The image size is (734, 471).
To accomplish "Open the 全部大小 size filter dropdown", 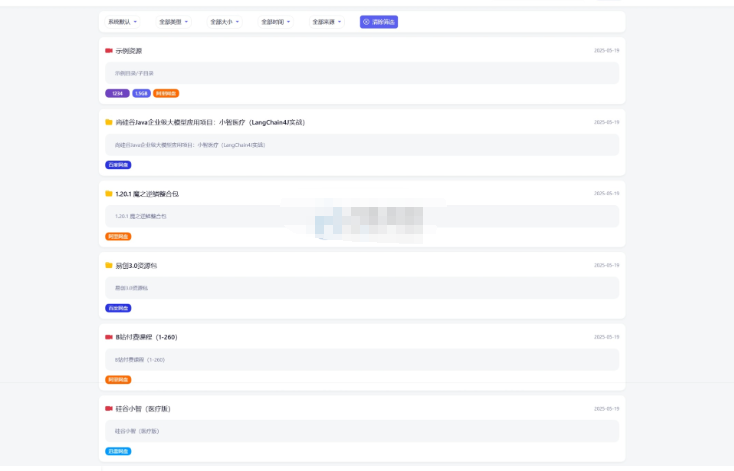I will (224, 22).
